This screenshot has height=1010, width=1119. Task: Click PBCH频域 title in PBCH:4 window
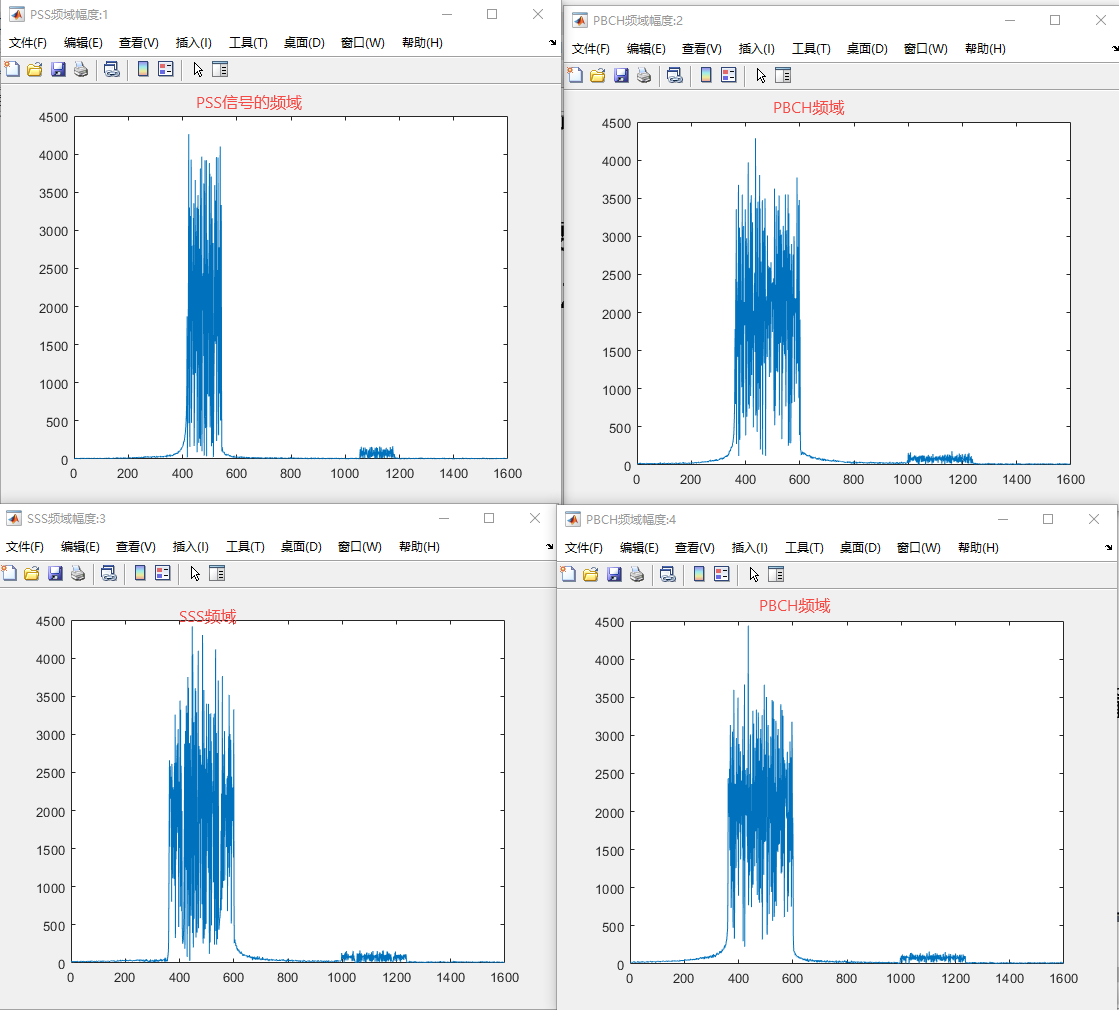(794, 606)
